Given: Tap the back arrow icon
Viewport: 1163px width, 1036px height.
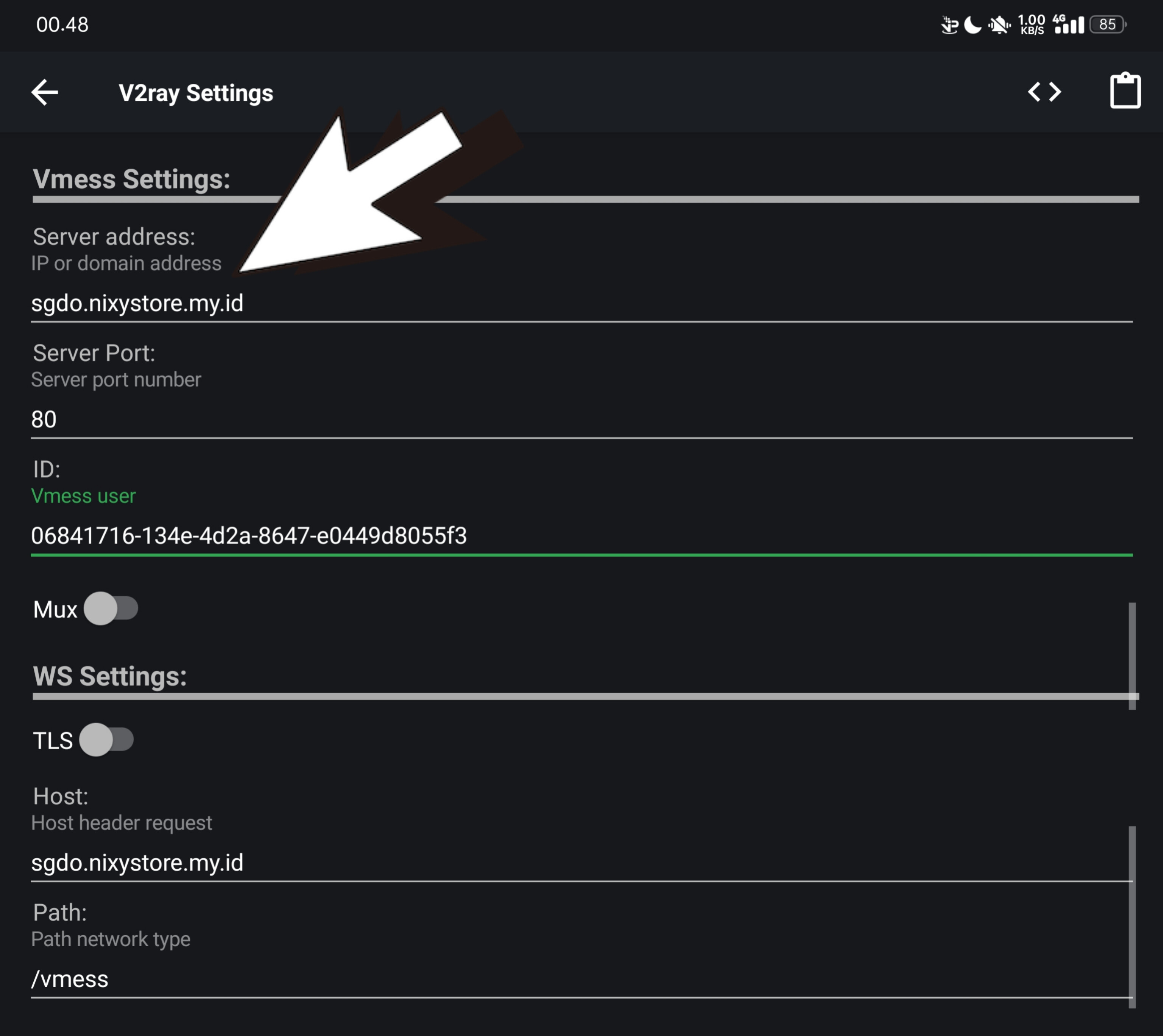Looking at the screenshot, I should (x=45, y=92).
